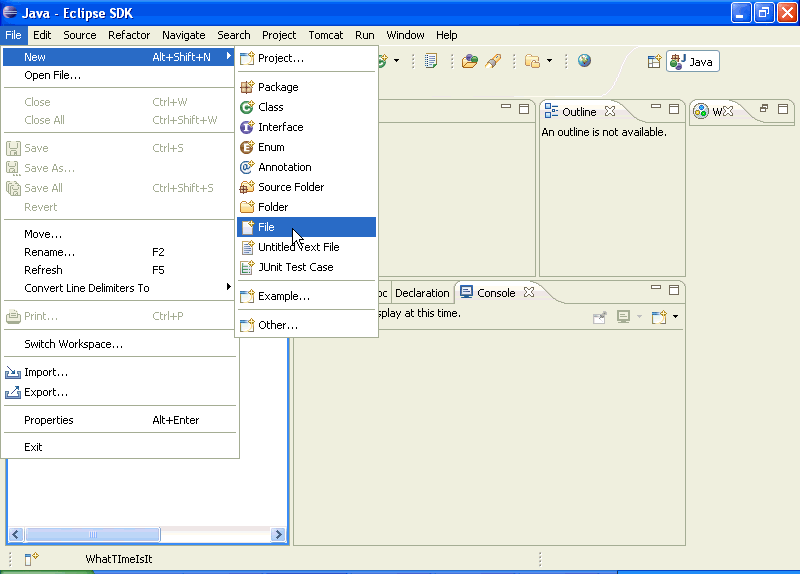Switch to the Declaration tab
Viewport: 800px width, 574px height.
[422, 293]
